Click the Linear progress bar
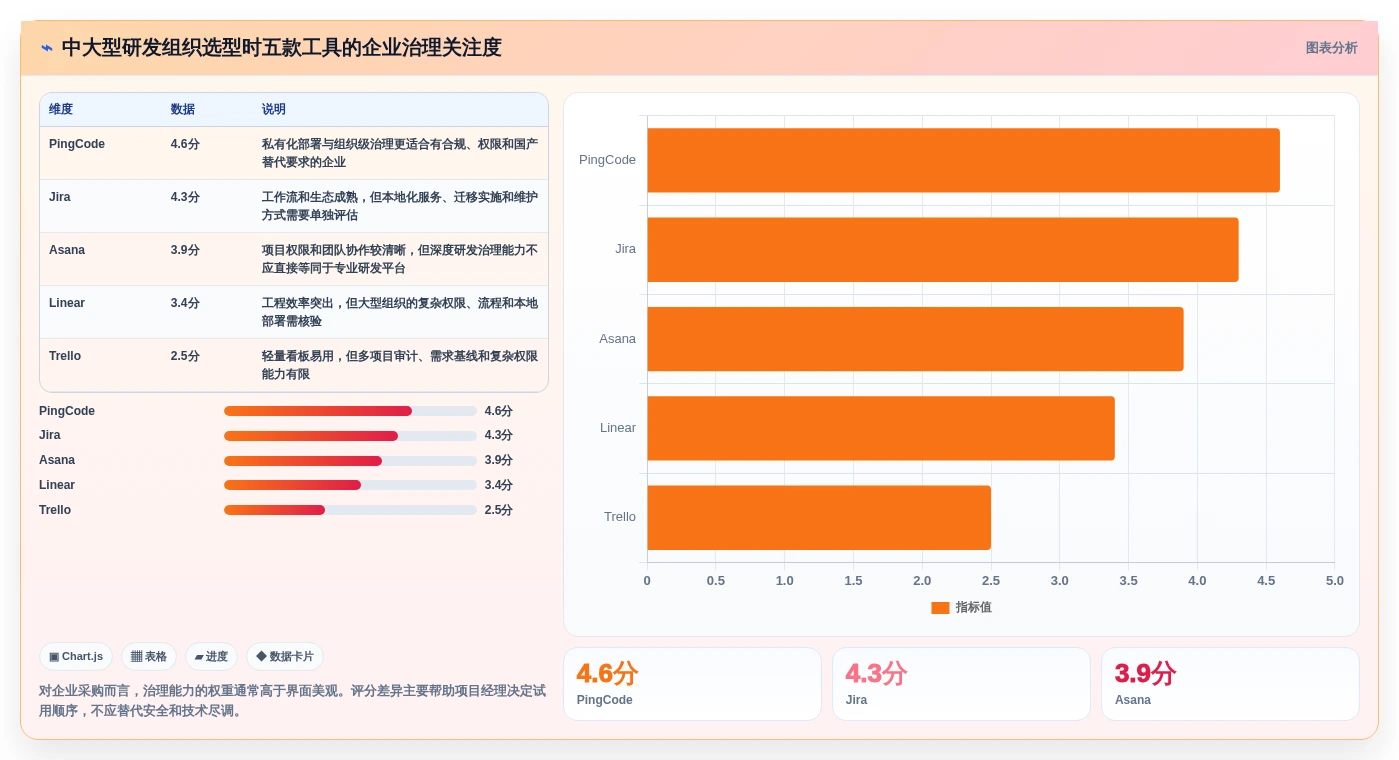Image resolution: width=1399 pixels, height=760 pixels. point(350,485)
